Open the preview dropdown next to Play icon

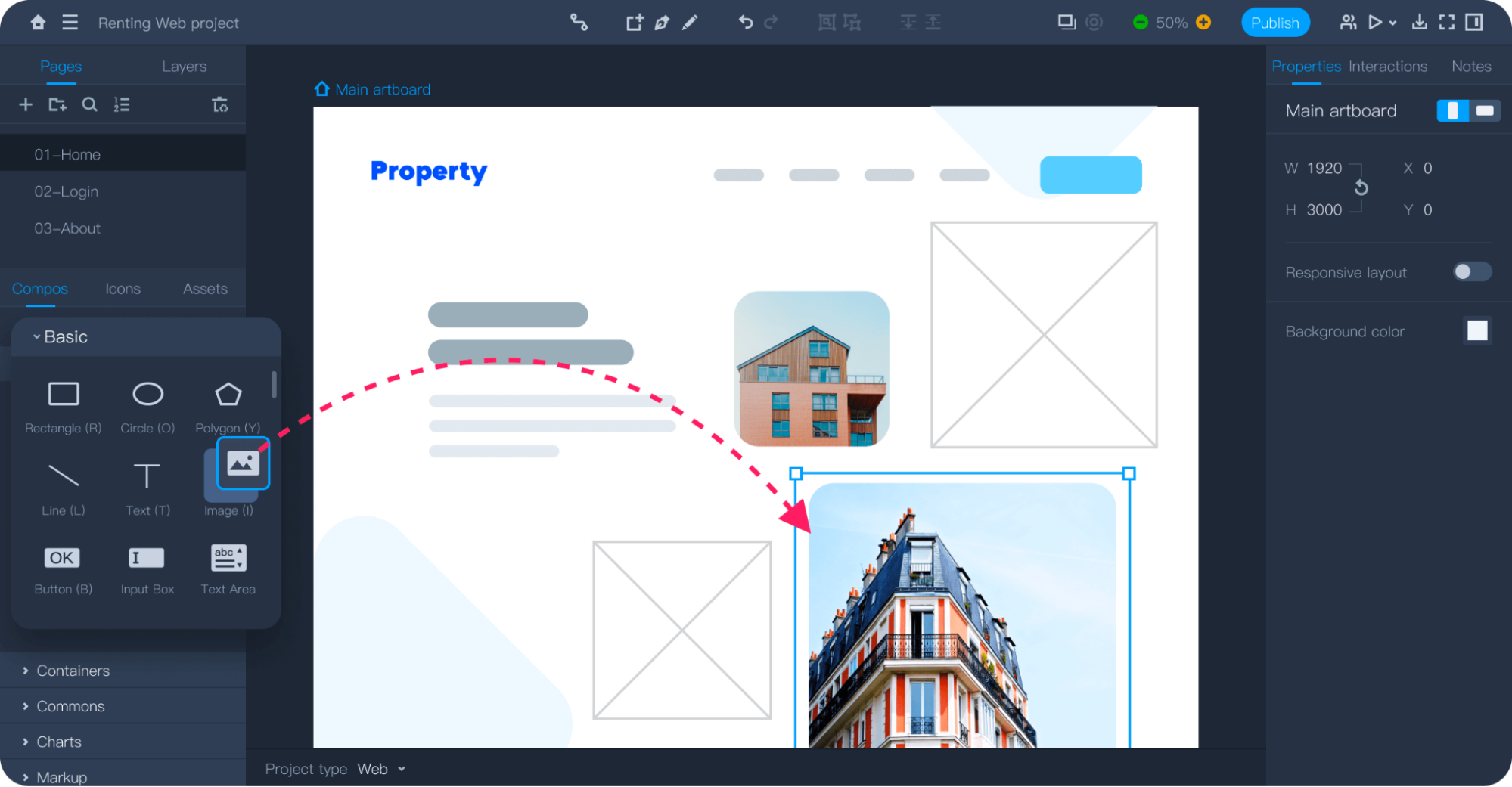(1392, 22)
